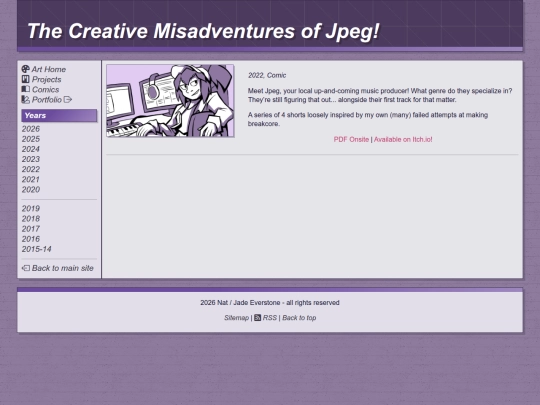
Task: Select year 2016 in sidebar
Action: (x=31, y=239)
